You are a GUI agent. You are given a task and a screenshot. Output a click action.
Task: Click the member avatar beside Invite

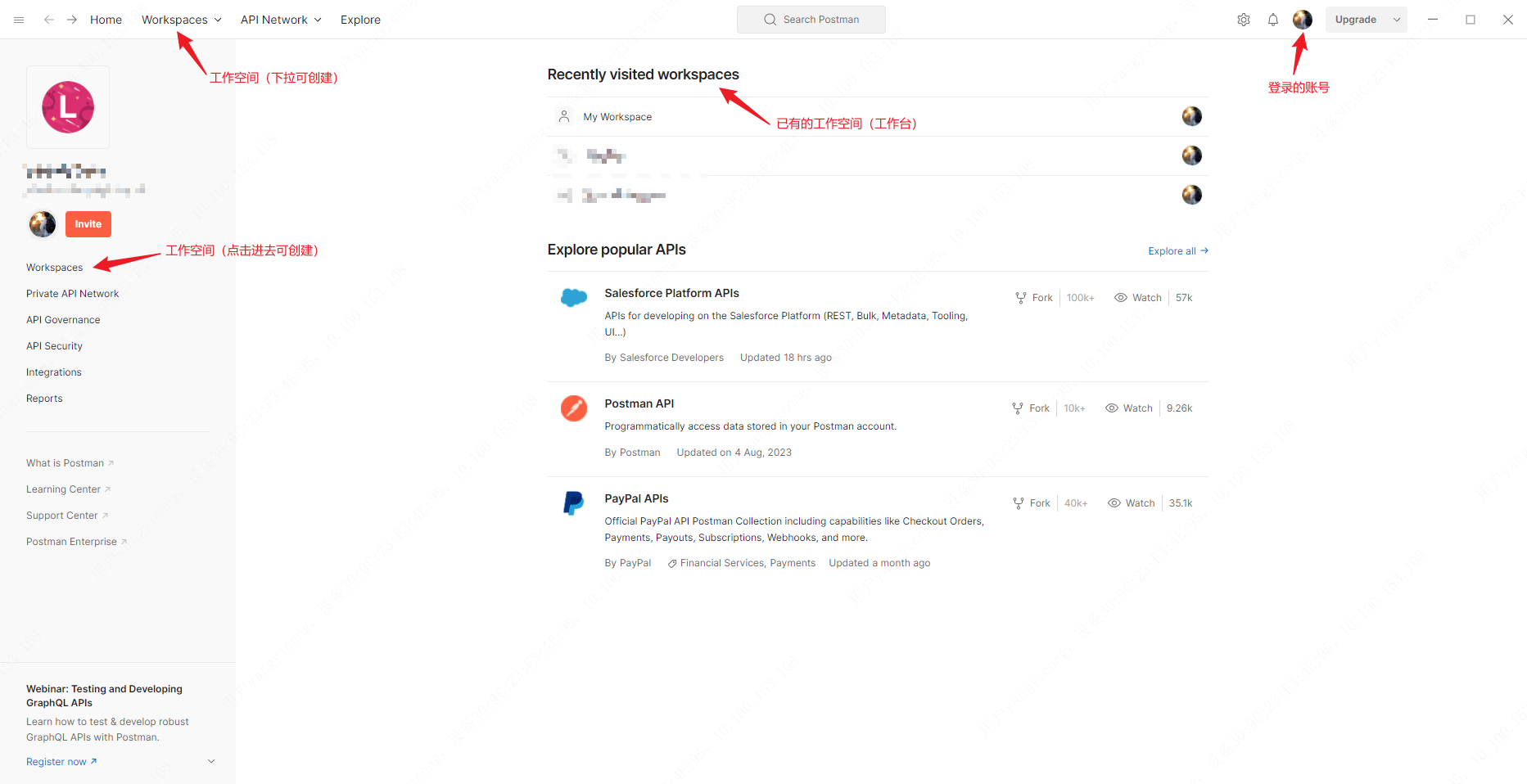[43, 223]
